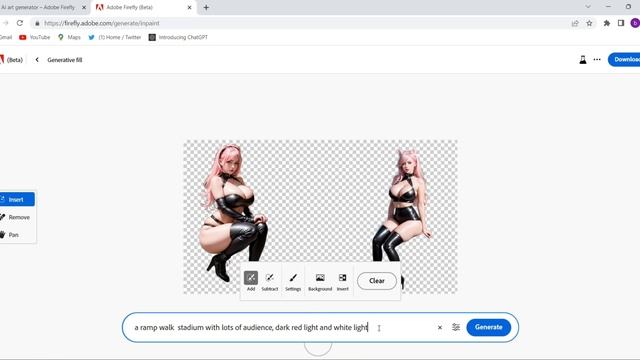Open prompt settings sliders icon
Viewport: 640px width, 360px height.
coord(456,327)
